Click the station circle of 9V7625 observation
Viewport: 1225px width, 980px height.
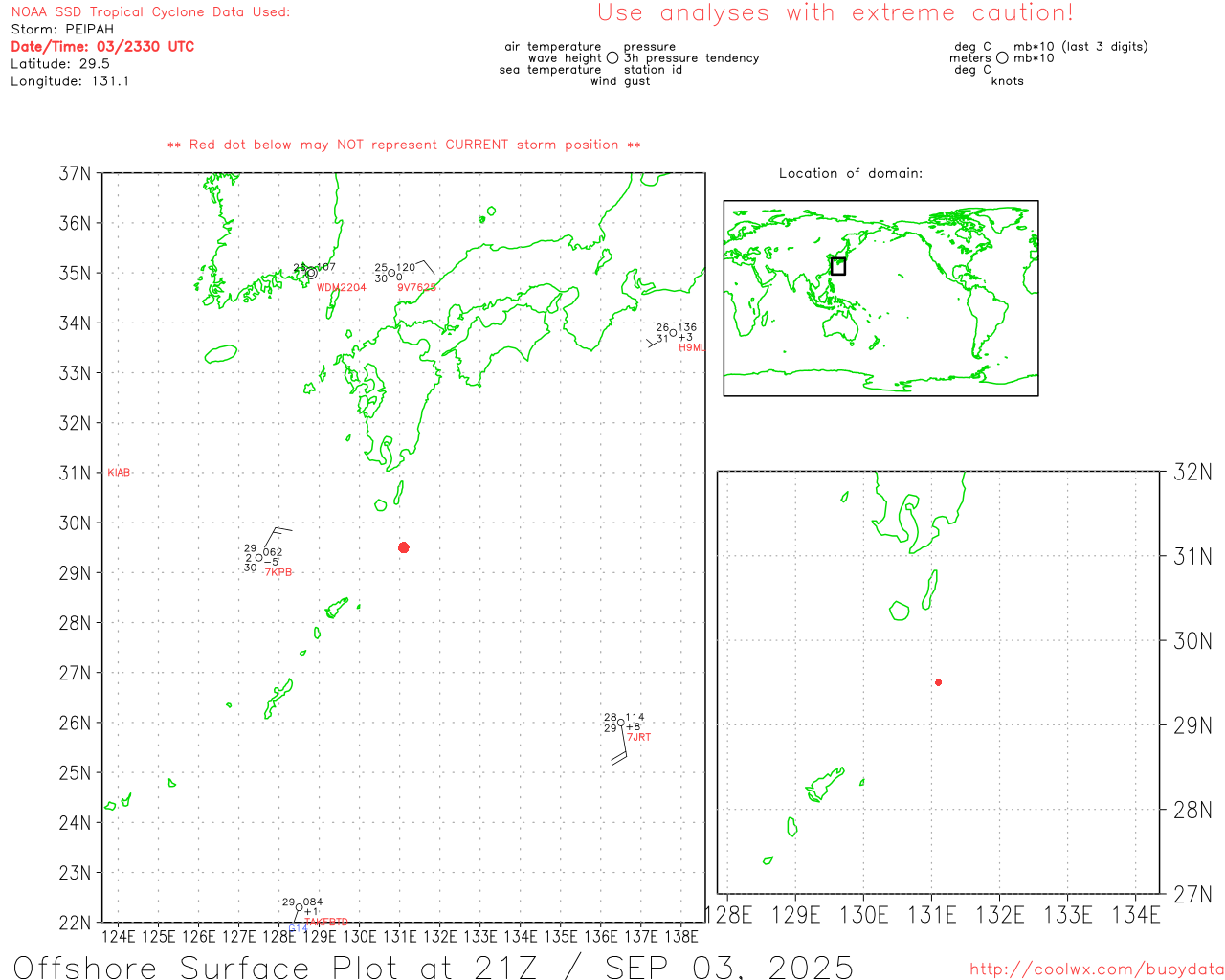[x=390, y=274]
